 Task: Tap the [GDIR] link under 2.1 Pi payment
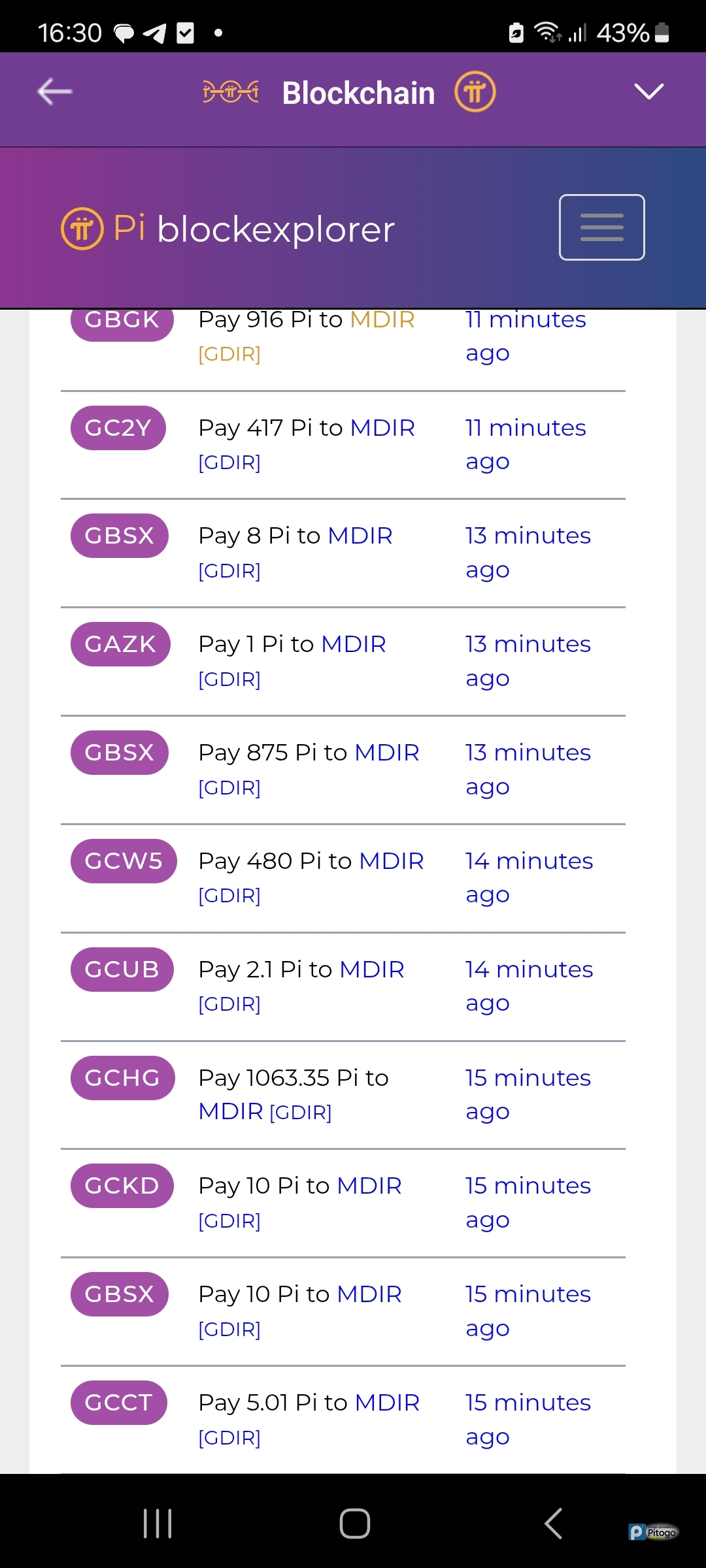coord(229,1004)
